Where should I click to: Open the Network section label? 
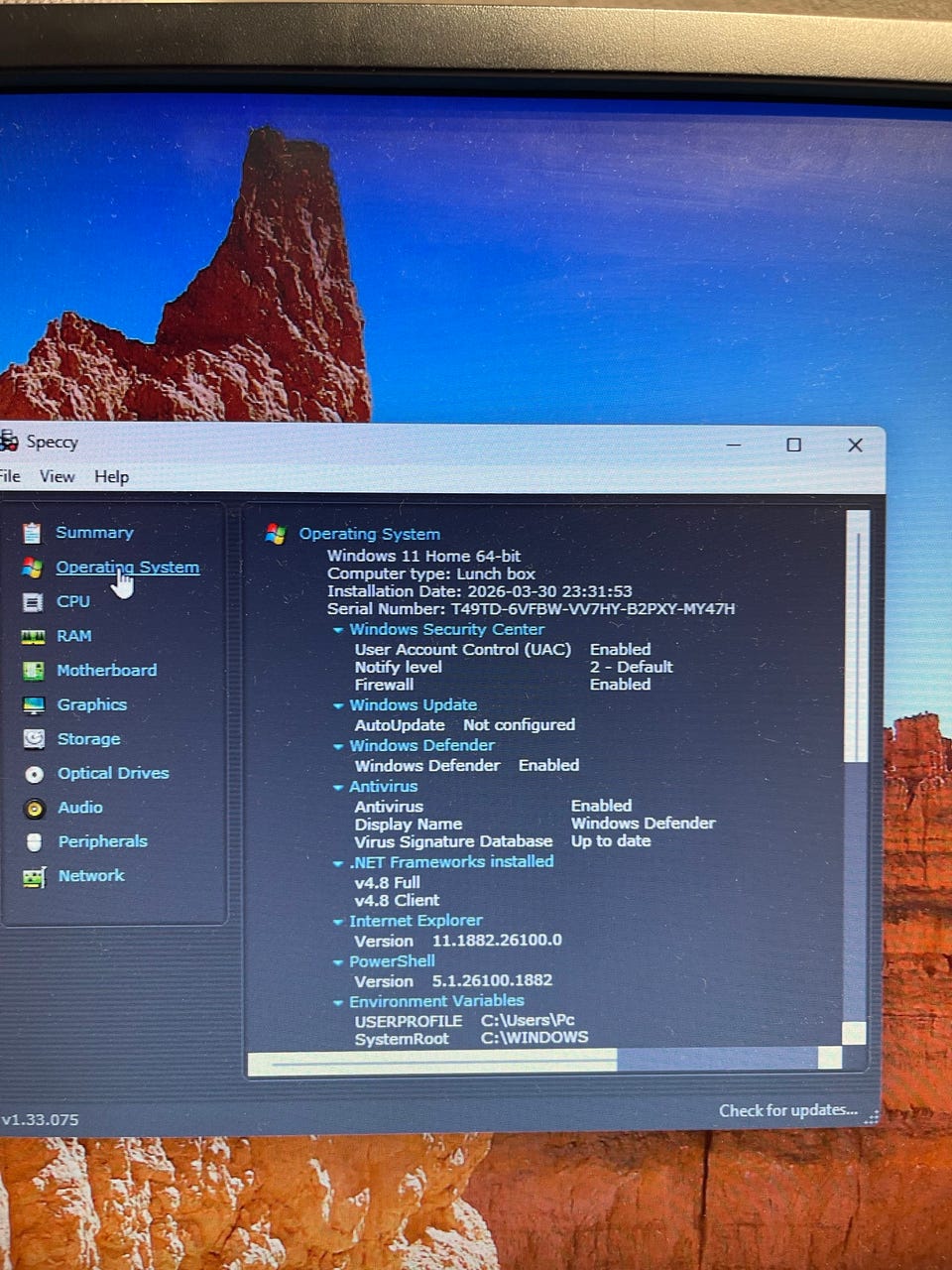click(91, 876)
